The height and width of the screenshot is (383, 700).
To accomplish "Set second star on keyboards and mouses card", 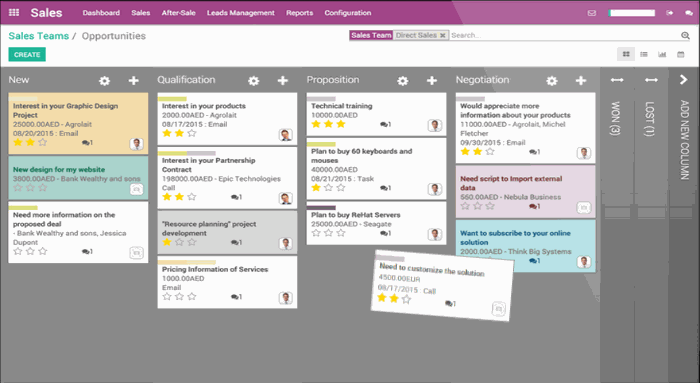I will pyautogui.click(x=329, y=187).
